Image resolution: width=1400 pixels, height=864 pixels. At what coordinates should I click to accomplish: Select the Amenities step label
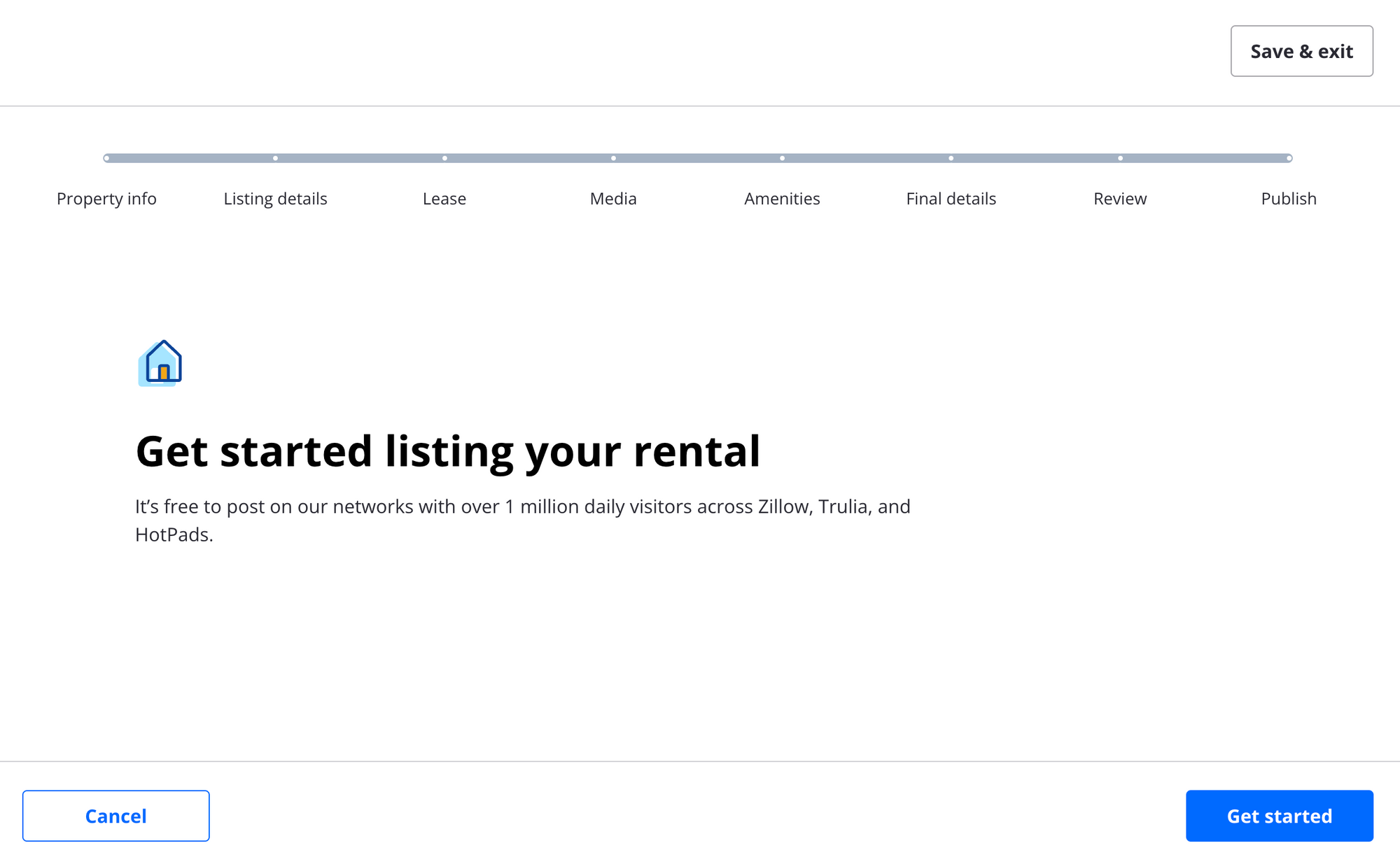pyautogui.click(x=782, y=199)
